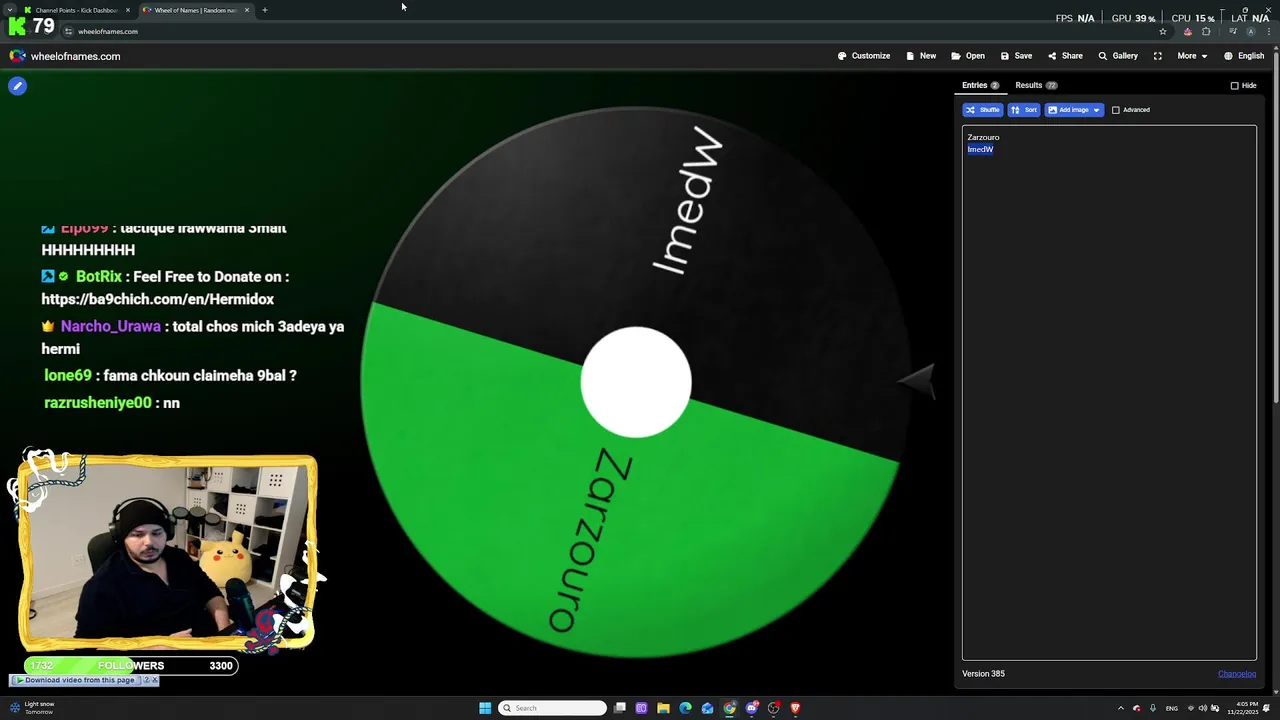Browse the wheel Gallery
The image size is (1280, 720).
pyautogui.click(x=1118, y=56)
